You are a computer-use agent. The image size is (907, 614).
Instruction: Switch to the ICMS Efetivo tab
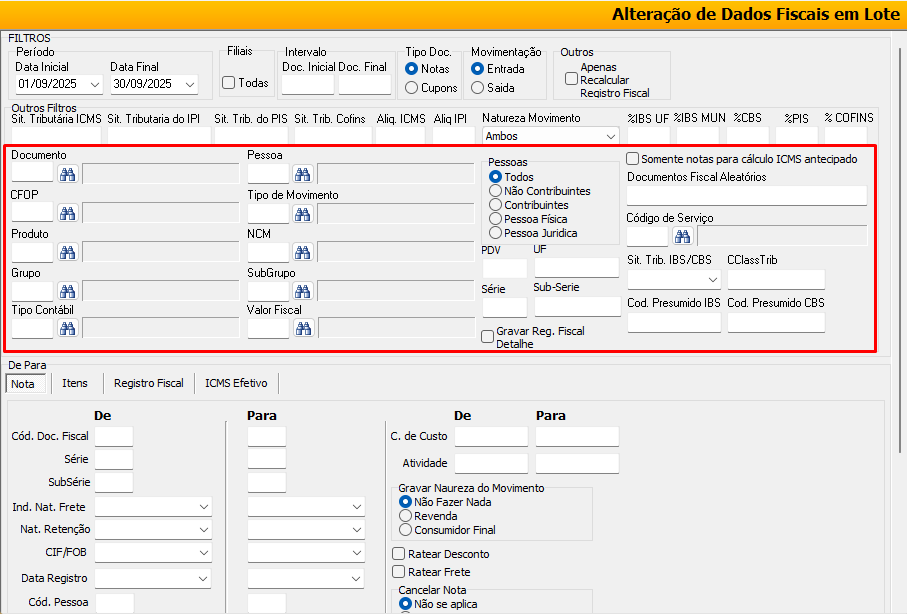237,383
